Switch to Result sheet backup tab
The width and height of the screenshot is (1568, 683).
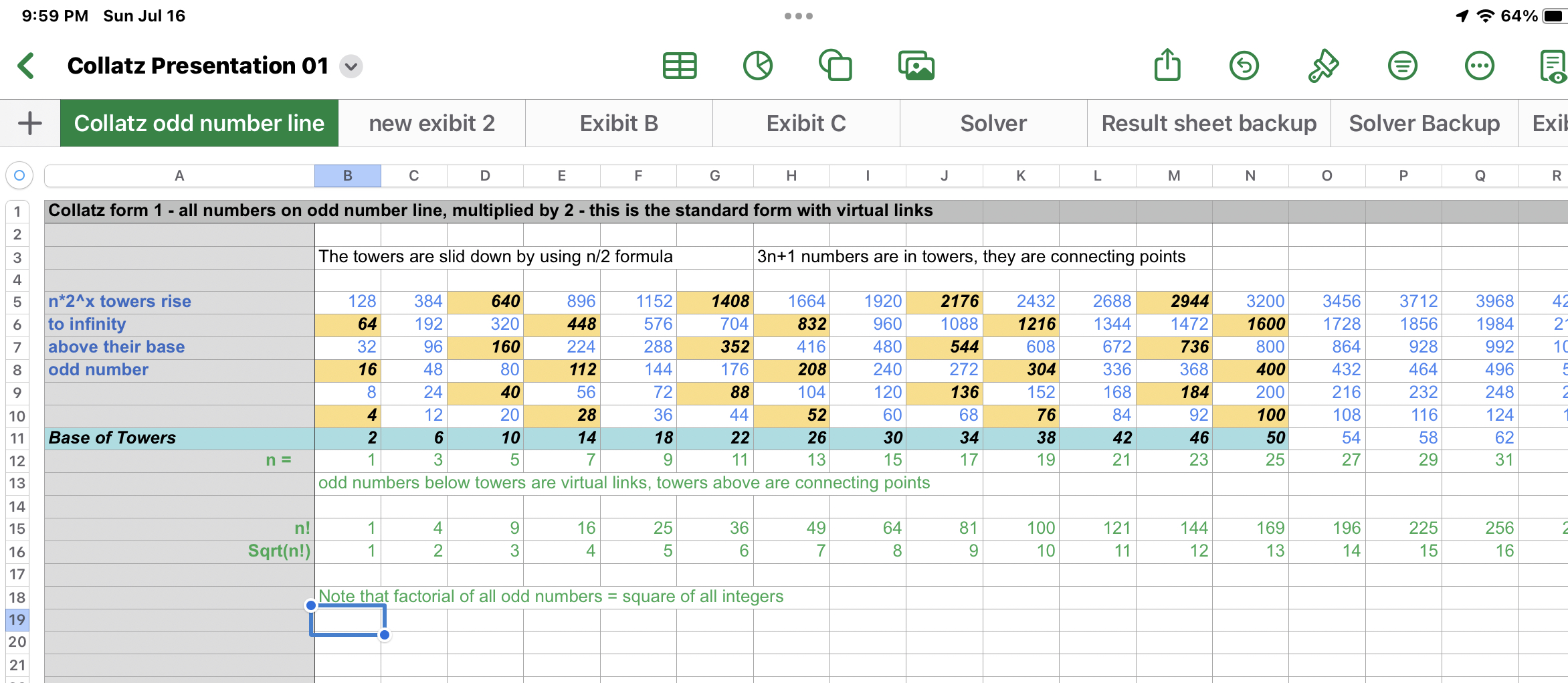pyautogui.click(x=1209, y=123)
